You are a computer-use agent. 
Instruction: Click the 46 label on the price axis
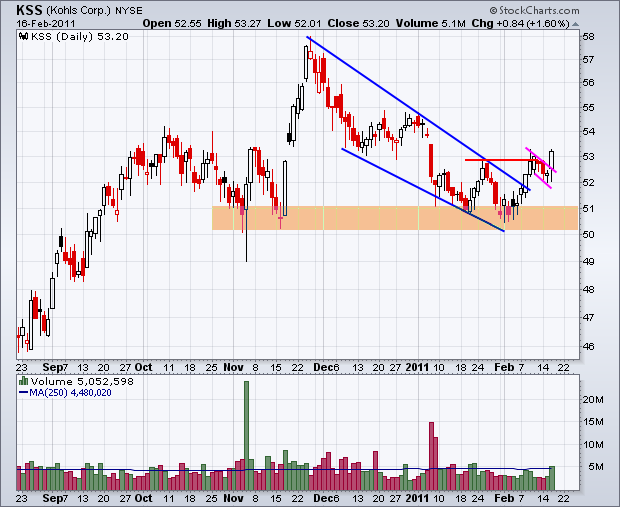tap(588, 346)
